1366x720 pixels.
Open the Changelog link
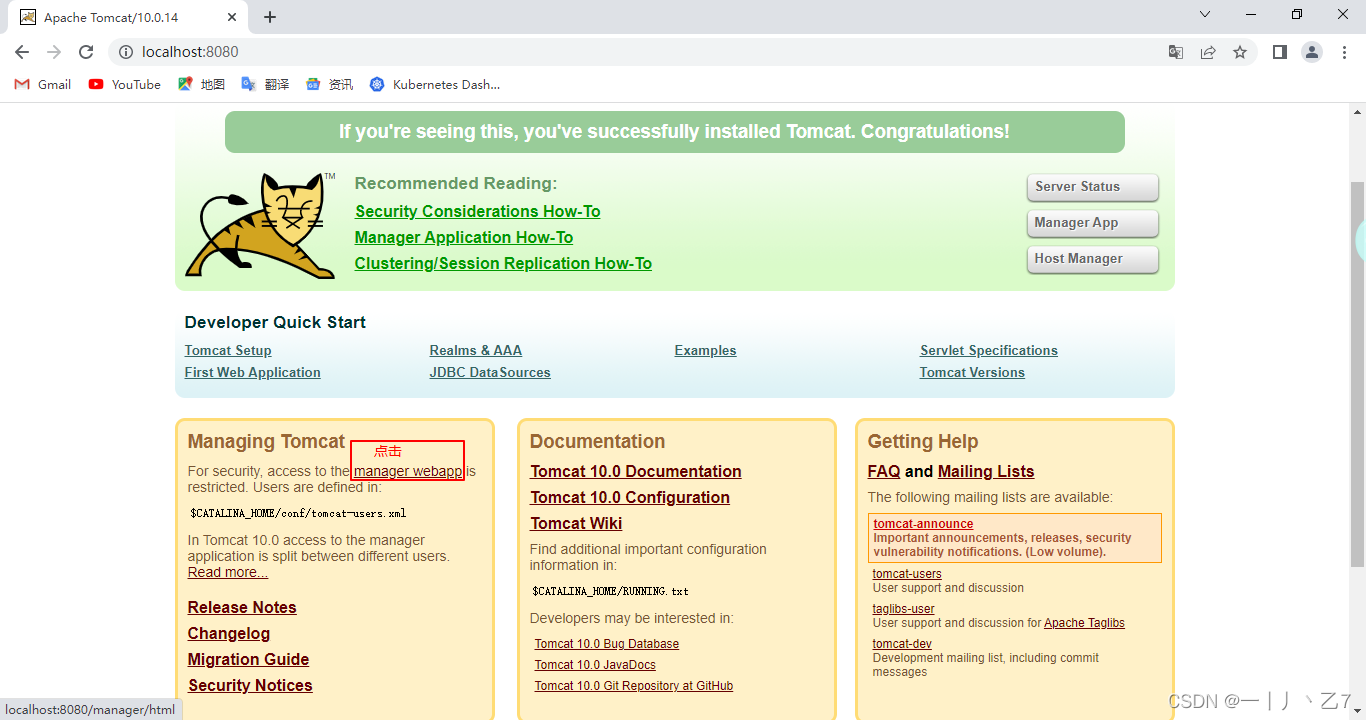tap(229, 633)
